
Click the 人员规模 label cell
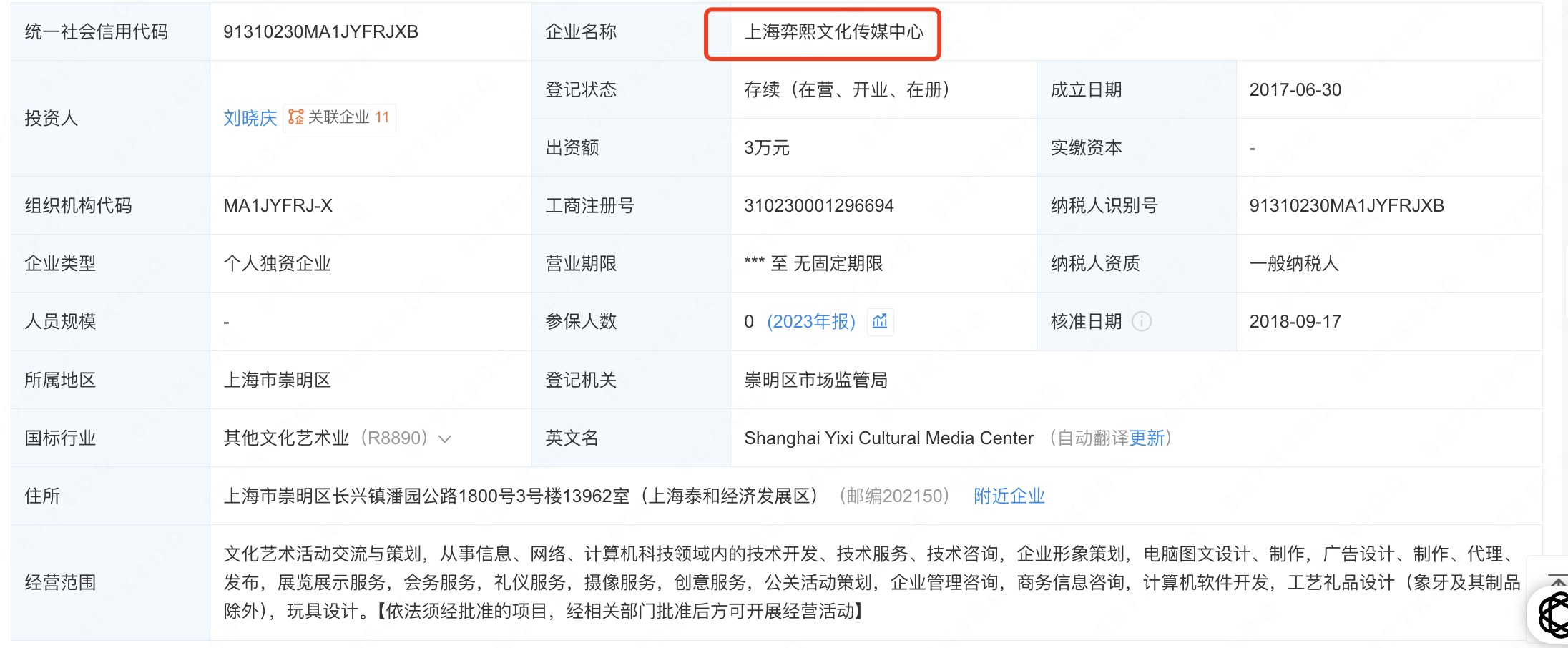pos(110,321)
